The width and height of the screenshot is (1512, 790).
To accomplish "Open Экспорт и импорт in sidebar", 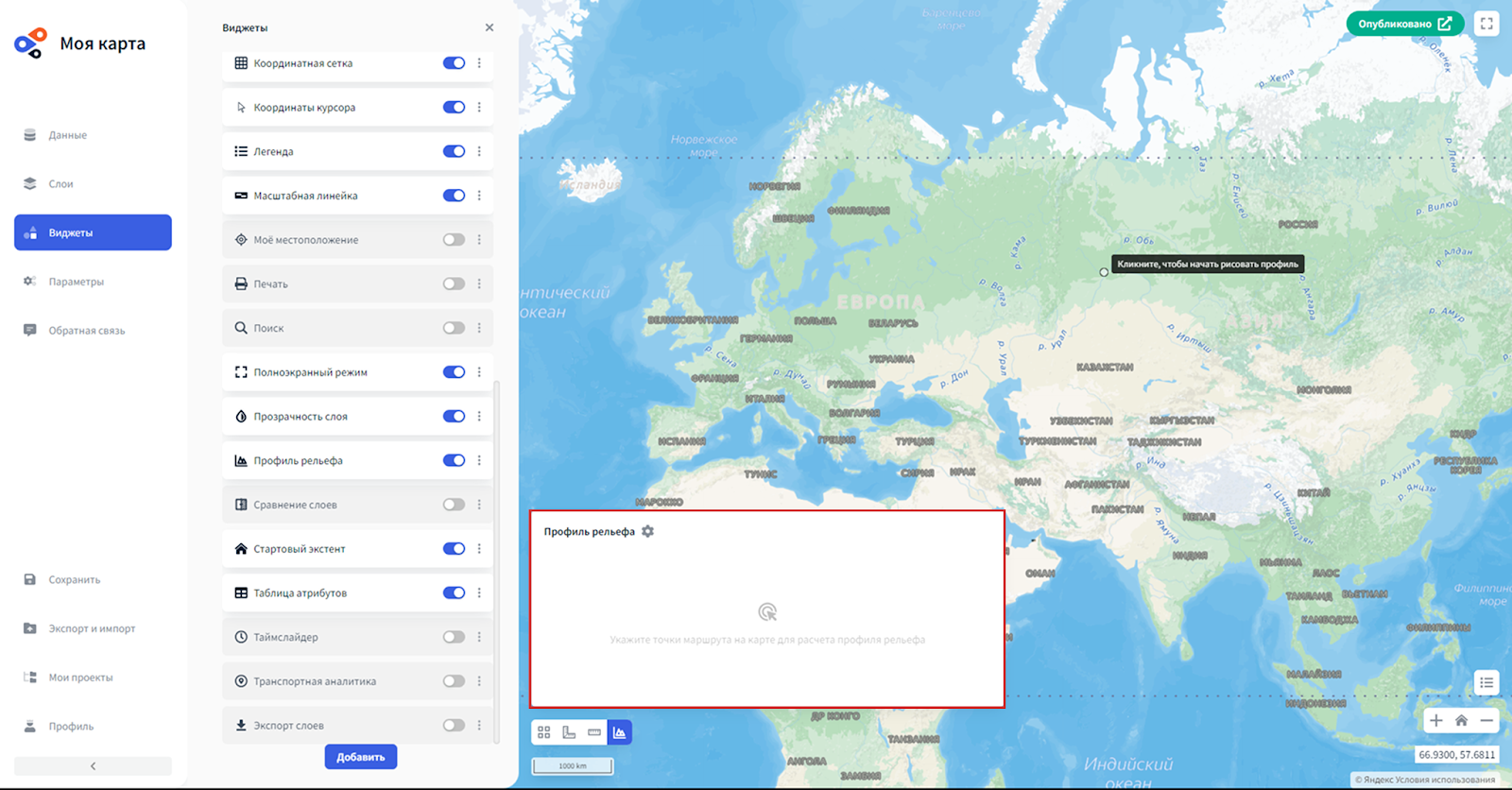I will (93, 628).
